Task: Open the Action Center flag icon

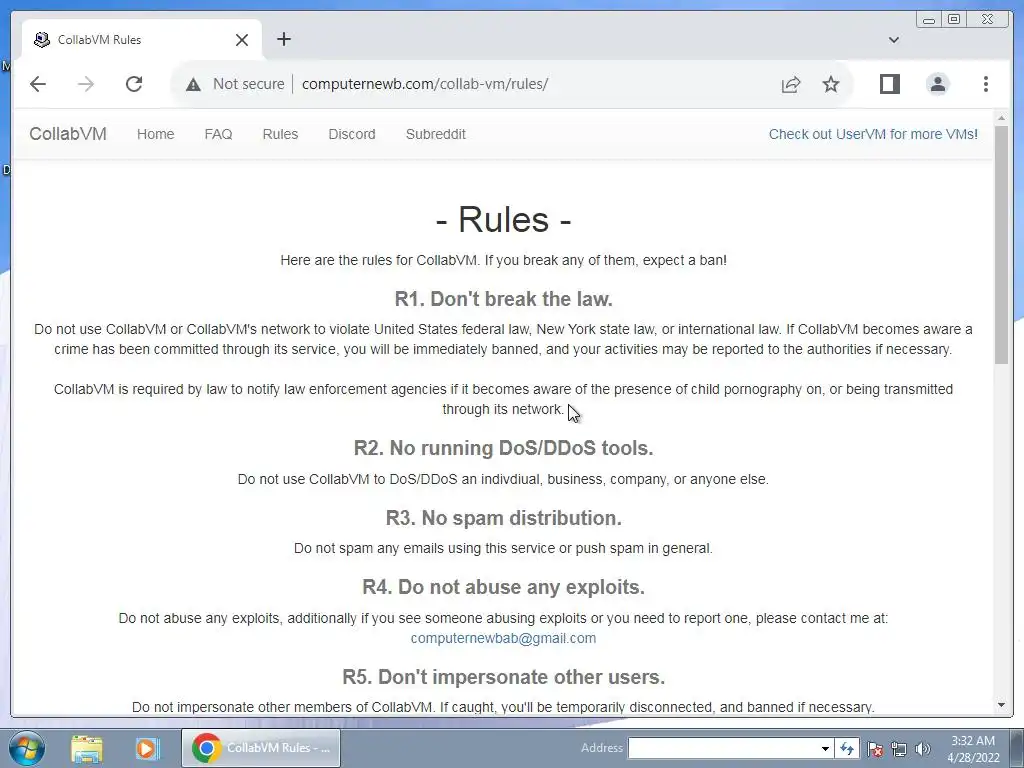Action: [875, 749]
